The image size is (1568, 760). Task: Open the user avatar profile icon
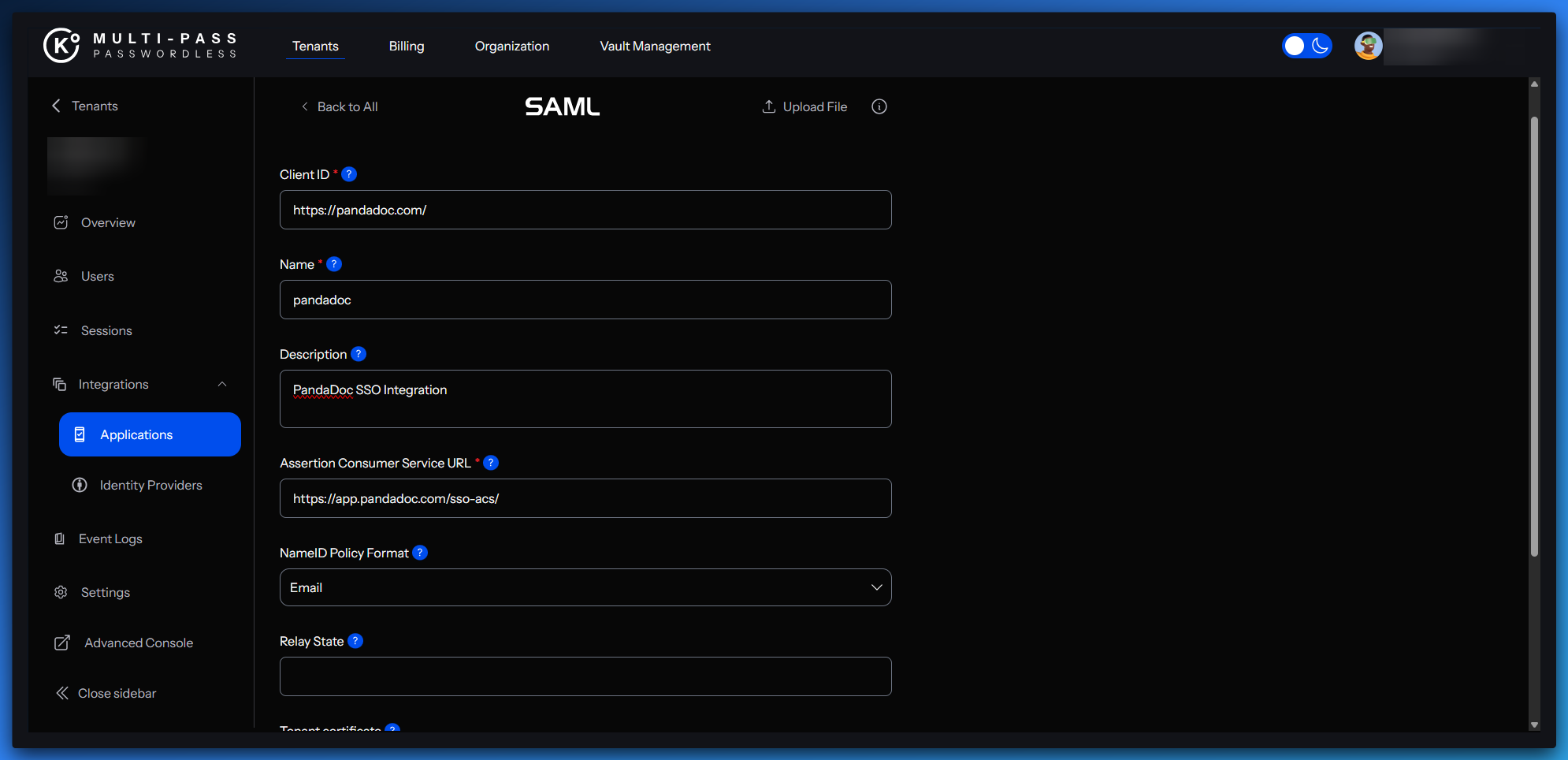[1368, 46]
